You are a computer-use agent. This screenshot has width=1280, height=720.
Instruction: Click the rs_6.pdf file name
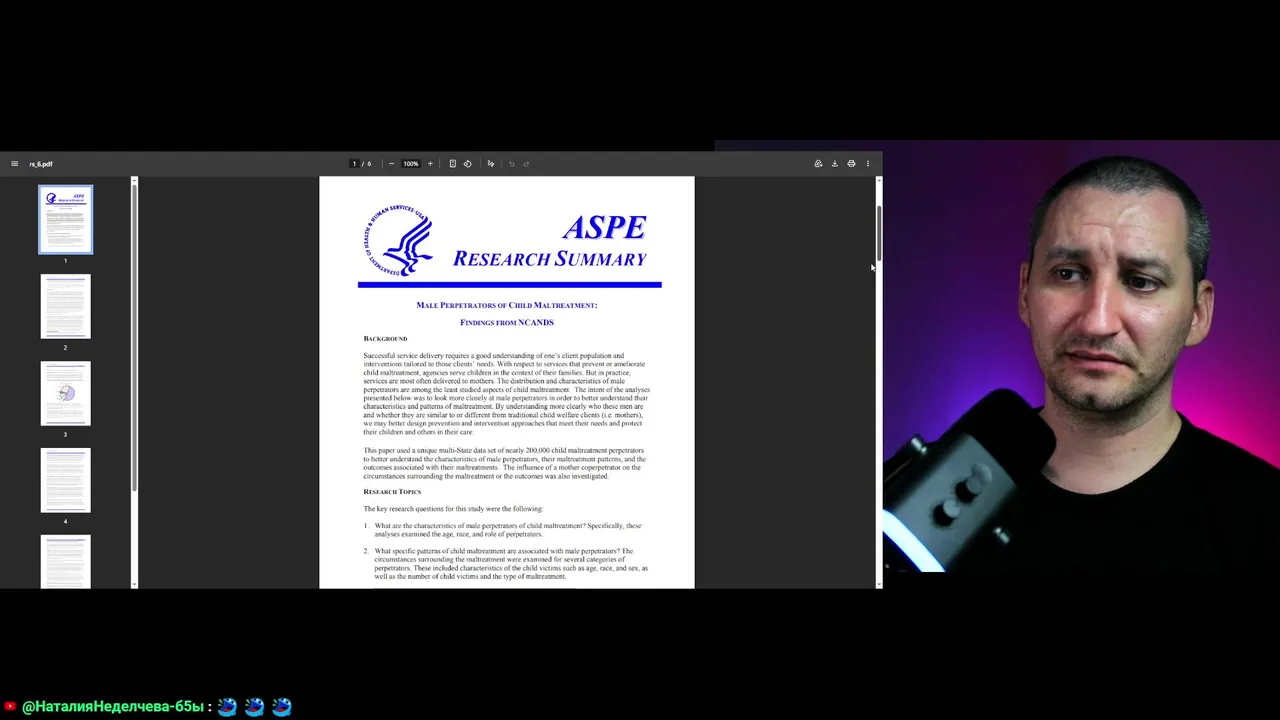pyautogui.click(x=41, y=164)
